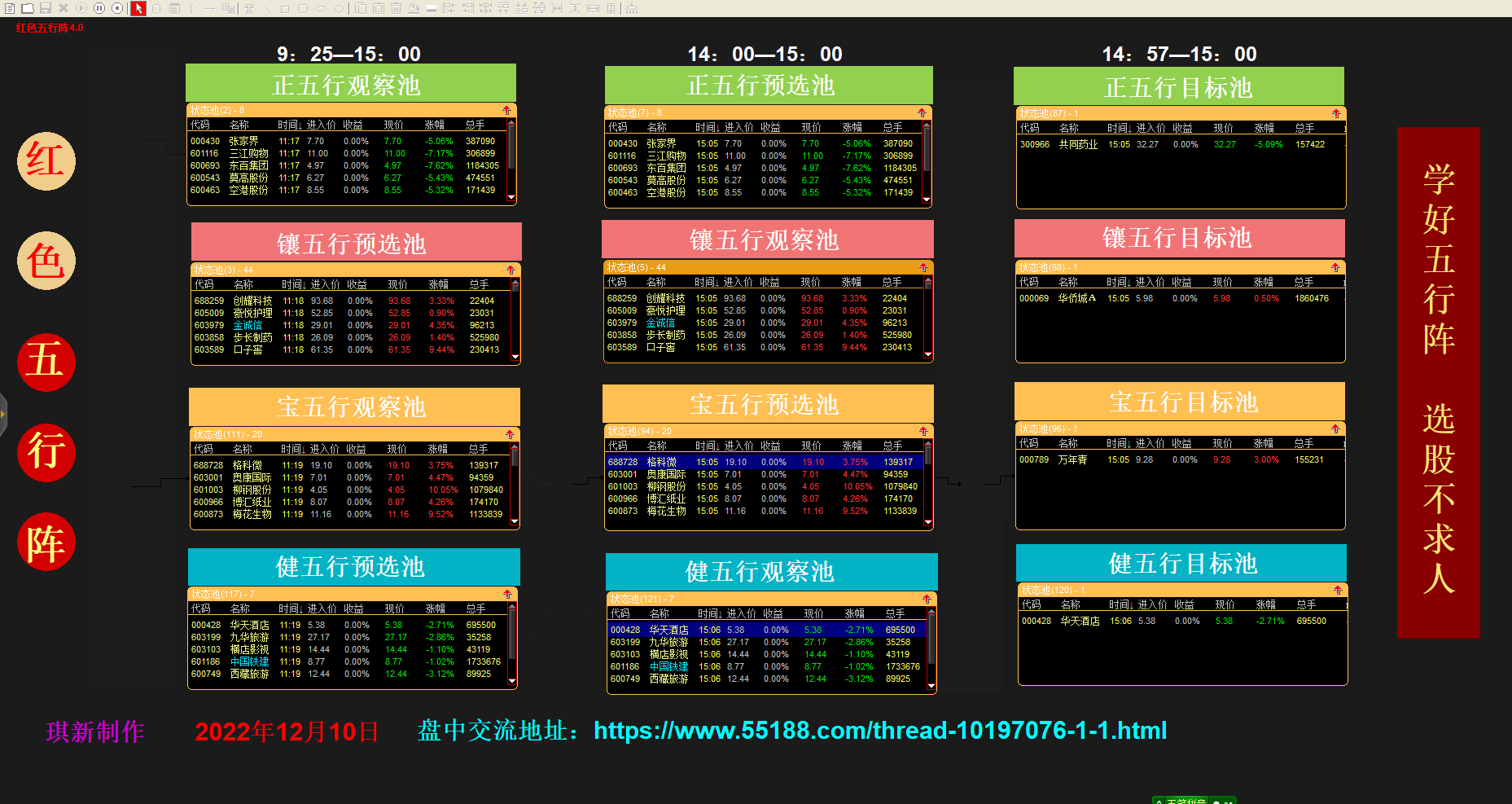
Task: Click red up-arrow on 镶五行目标池 panel header
Action: point(1335,267)
